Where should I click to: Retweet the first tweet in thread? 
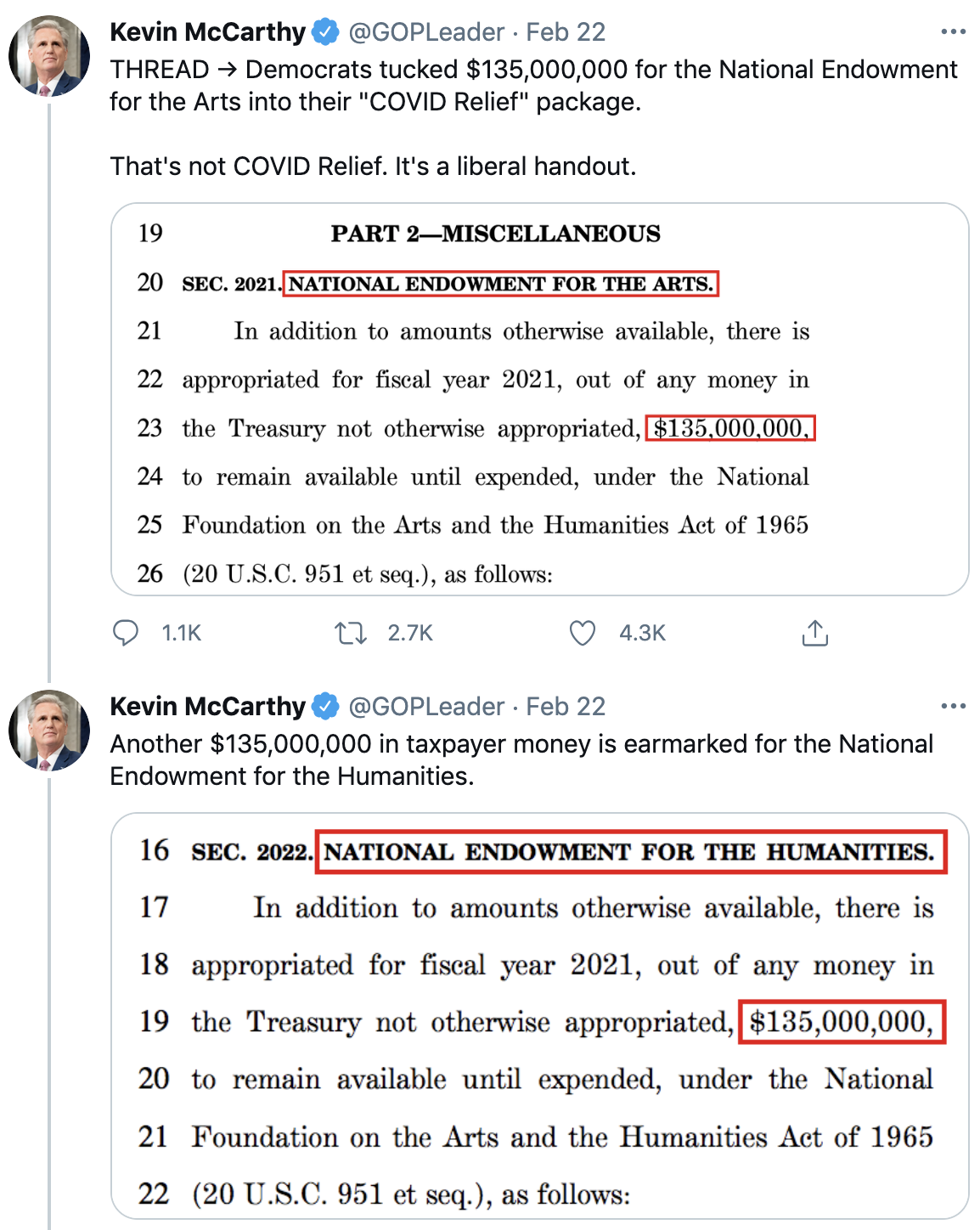point(350,633)
